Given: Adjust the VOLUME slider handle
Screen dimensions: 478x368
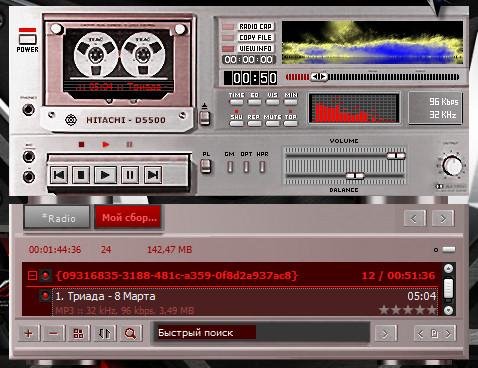Looking at the screenshot, I should point(396,156).
